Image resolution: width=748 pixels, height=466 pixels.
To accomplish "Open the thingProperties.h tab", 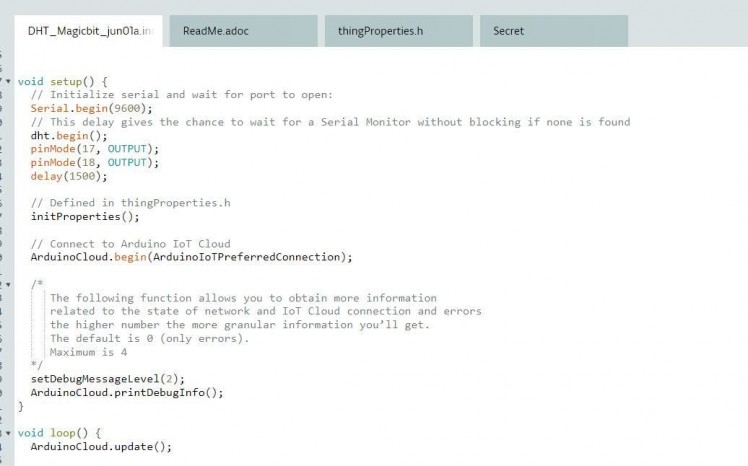I will coord(373,31).
